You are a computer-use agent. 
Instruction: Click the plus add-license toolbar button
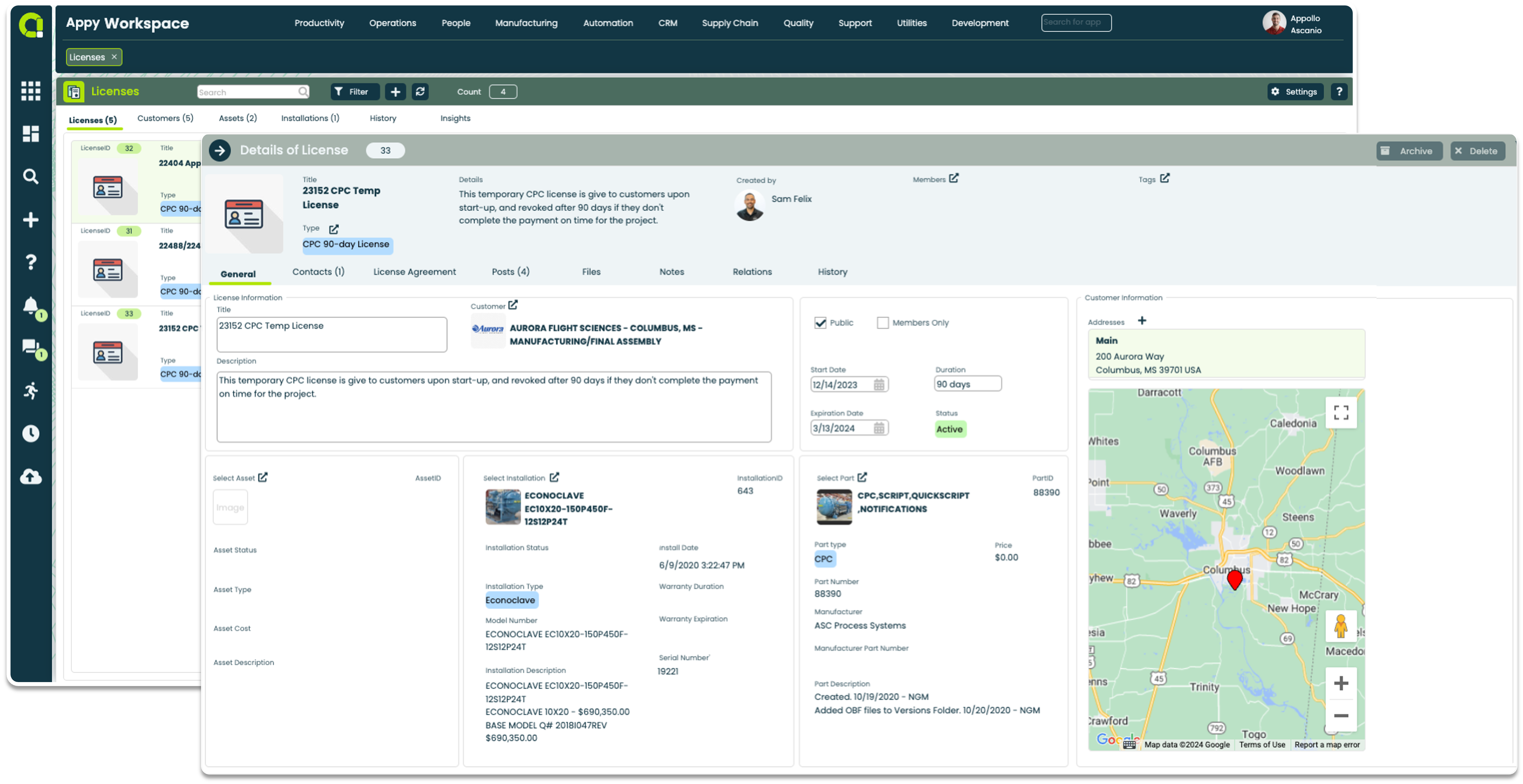tap(396, 92)
